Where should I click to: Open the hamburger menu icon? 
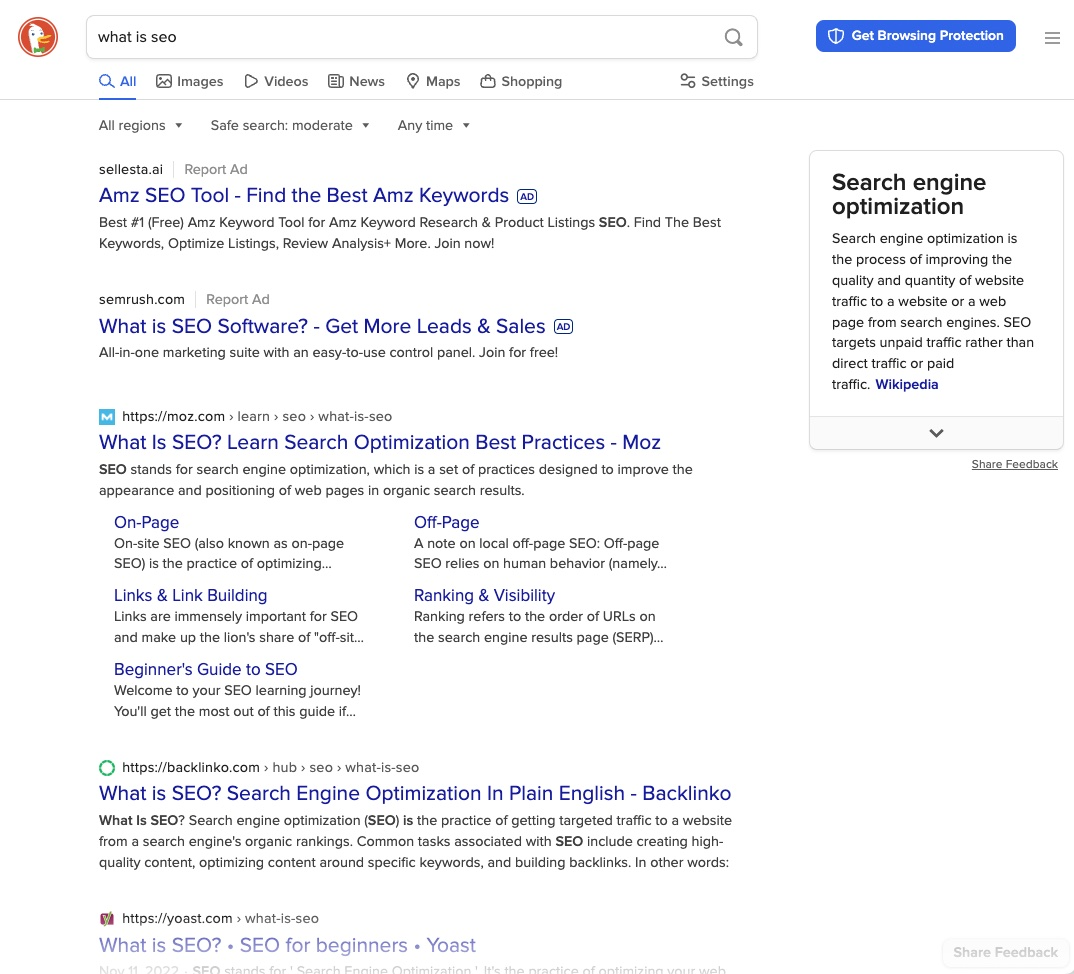click(1052, 38)
